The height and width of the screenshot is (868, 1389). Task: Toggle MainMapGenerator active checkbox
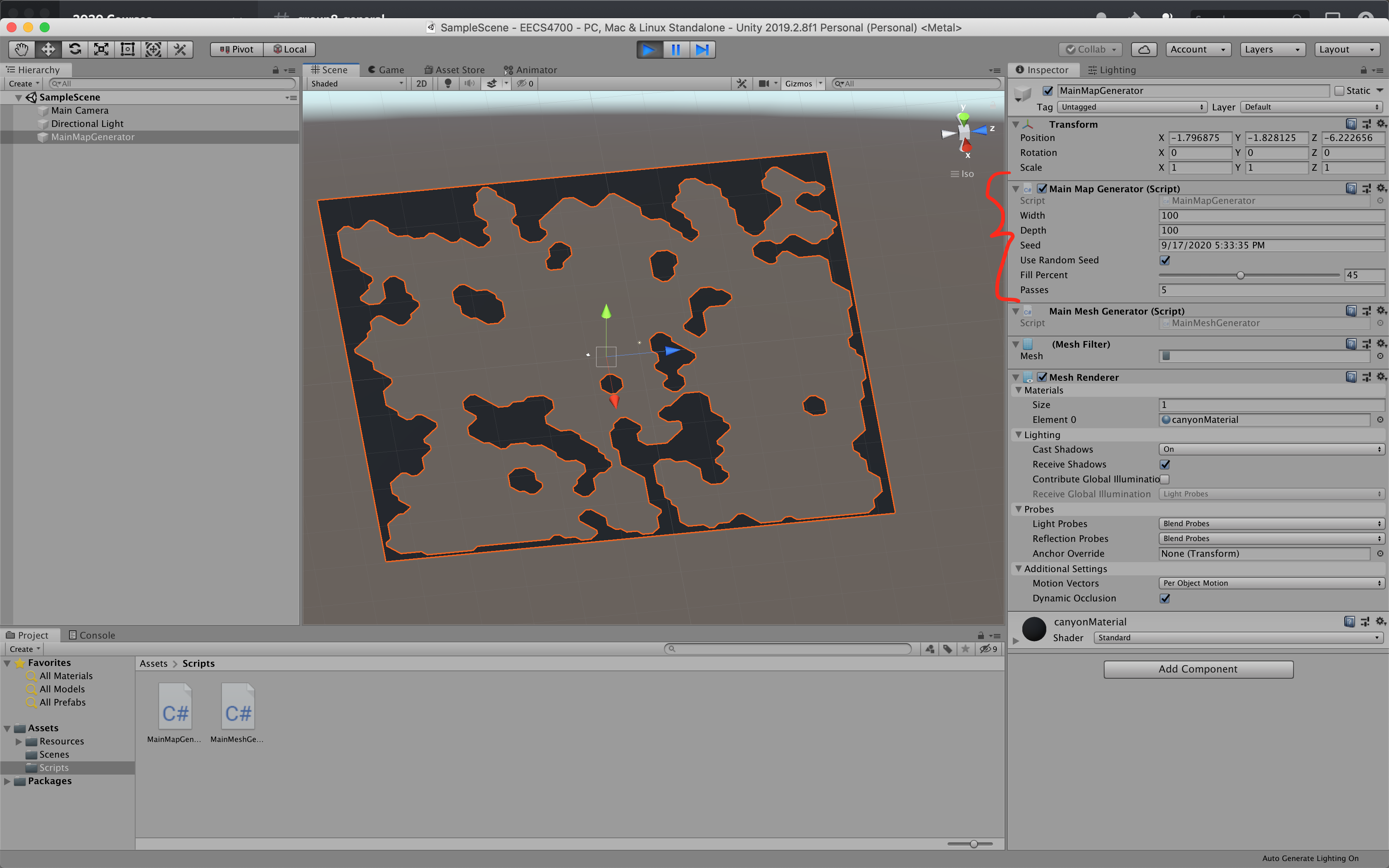click(1048, 91)
